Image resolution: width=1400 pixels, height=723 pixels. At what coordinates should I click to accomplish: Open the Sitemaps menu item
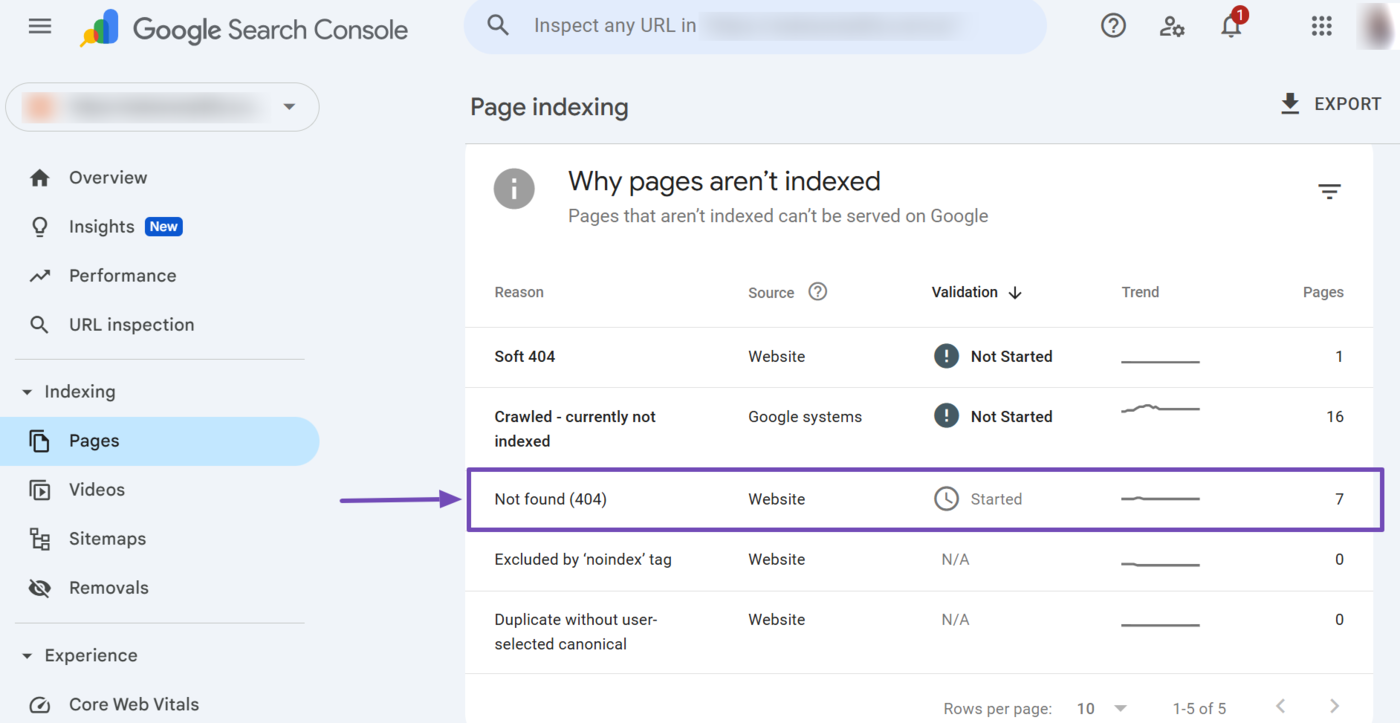point(107,539)
